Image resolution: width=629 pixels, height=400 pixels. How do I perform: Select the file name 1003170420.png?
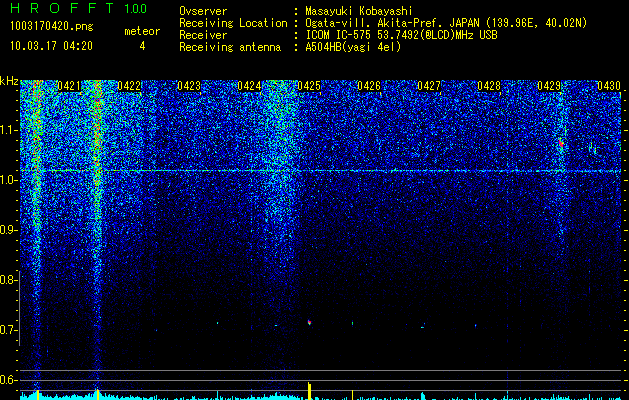point(52,27)
